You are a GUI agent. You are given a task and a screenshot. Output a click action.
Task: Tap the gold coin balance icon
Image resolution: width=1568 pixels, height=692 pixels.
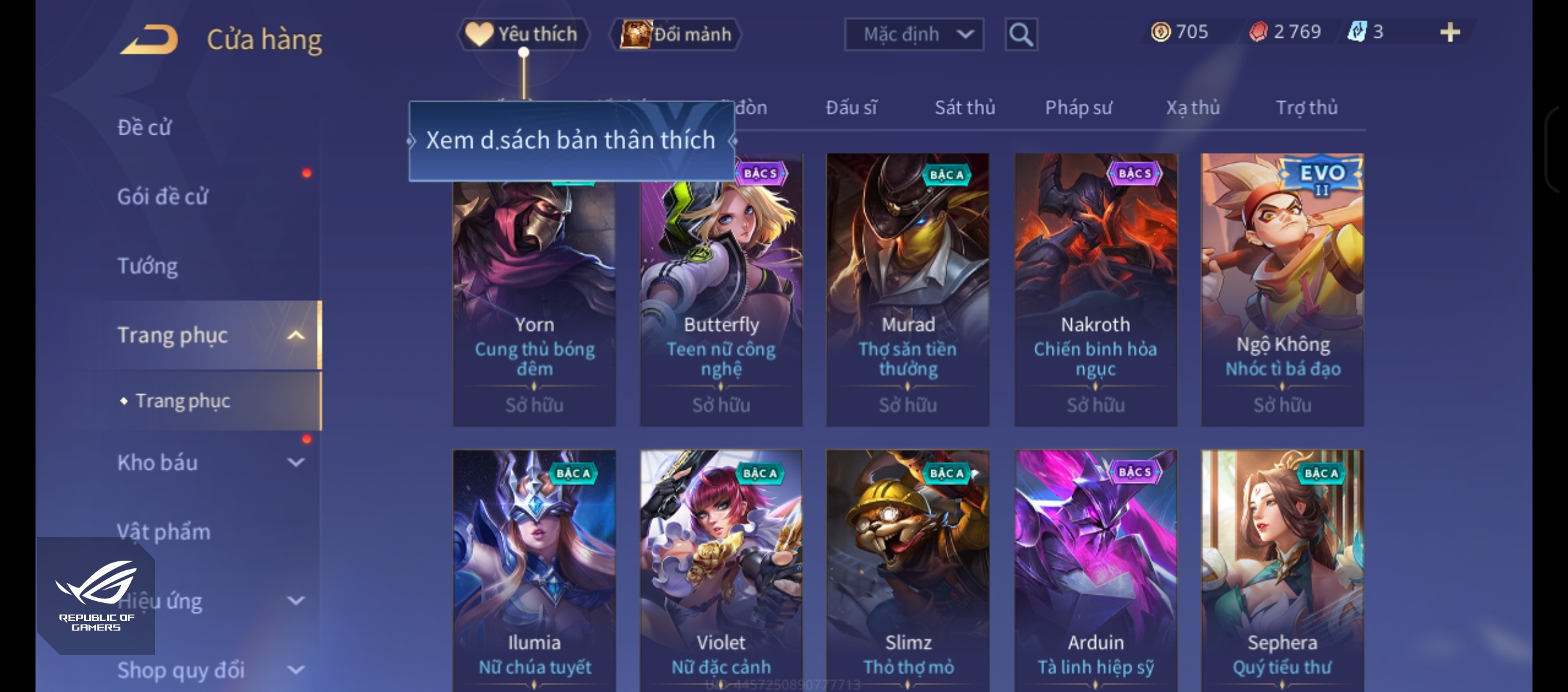click(x=1160, y=31)
